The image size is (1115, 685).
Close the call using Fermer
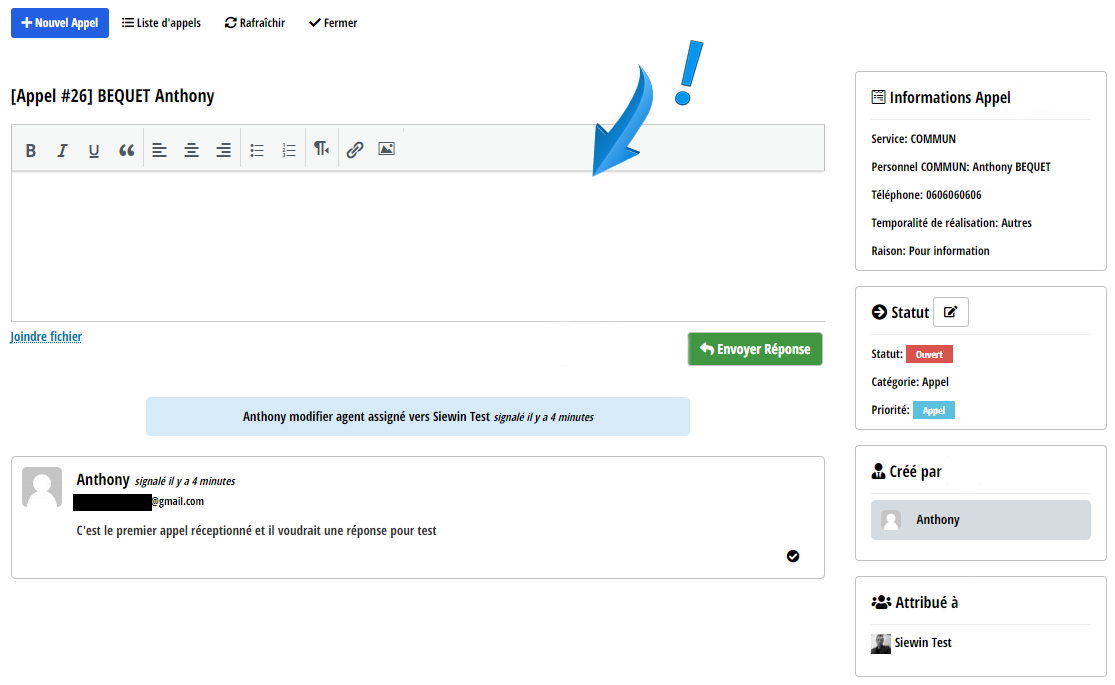[x=333, y=23]
